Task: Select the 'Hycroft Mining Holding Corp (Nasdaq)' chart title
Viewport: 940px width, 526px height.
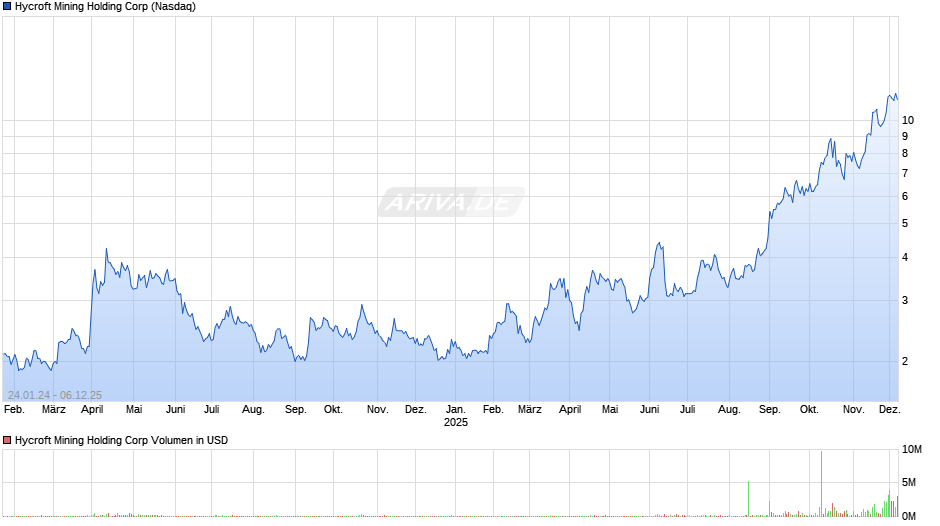Action: [x=106, y=7]
